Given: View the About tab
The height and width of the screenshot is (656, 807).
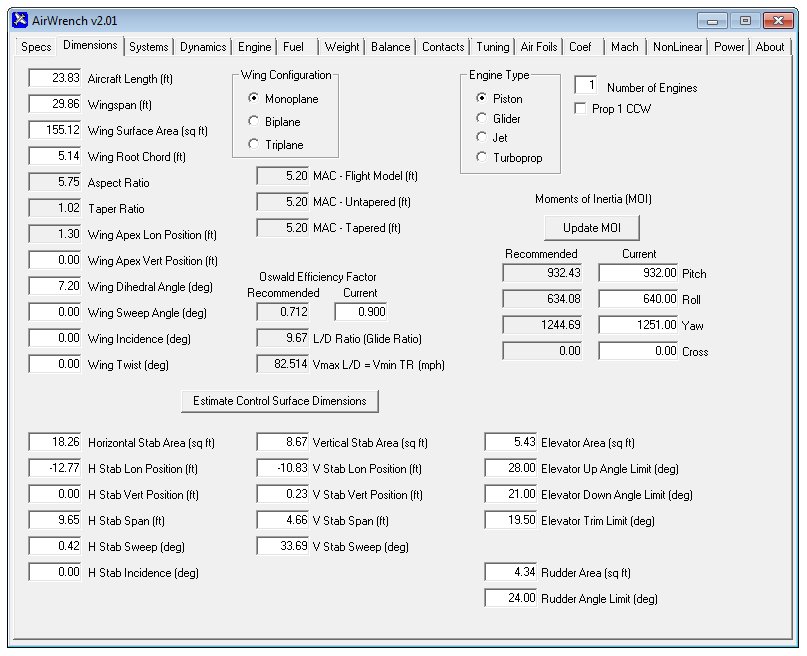Looking at the screenshot, I should pos(771,46).
